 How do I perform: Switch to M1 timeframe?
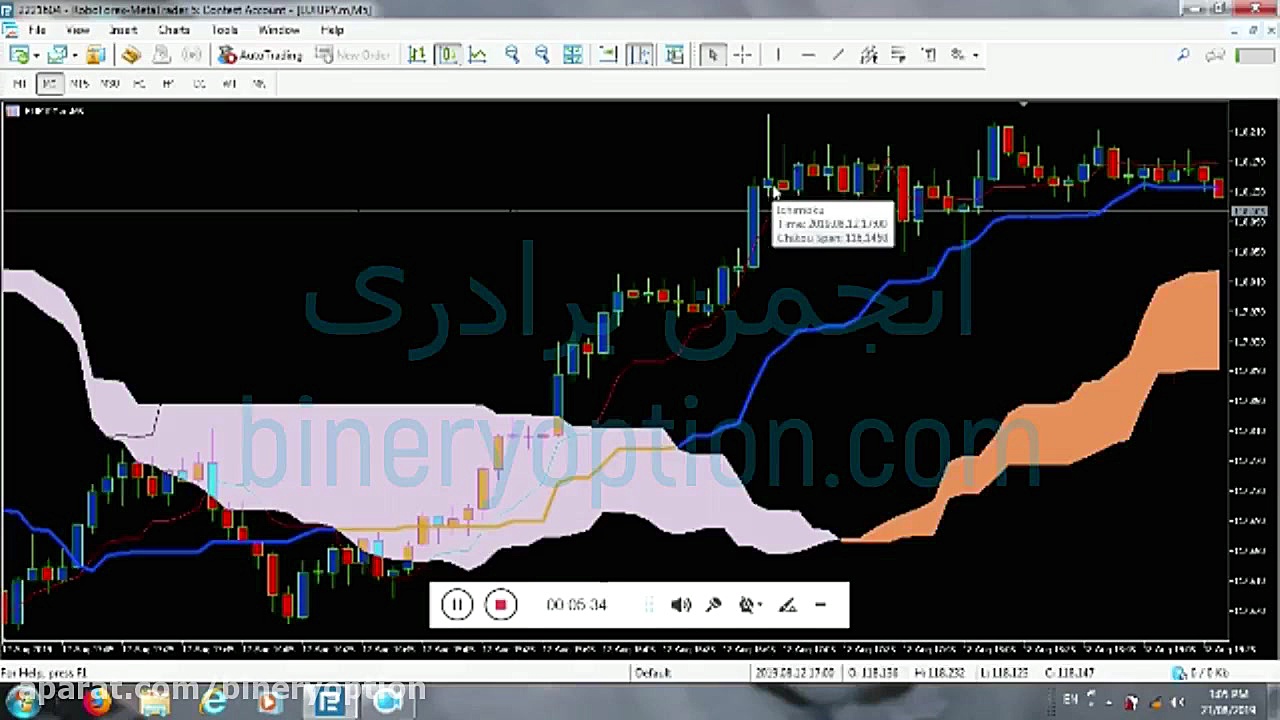pyautogui.click(x=19, y=84)
